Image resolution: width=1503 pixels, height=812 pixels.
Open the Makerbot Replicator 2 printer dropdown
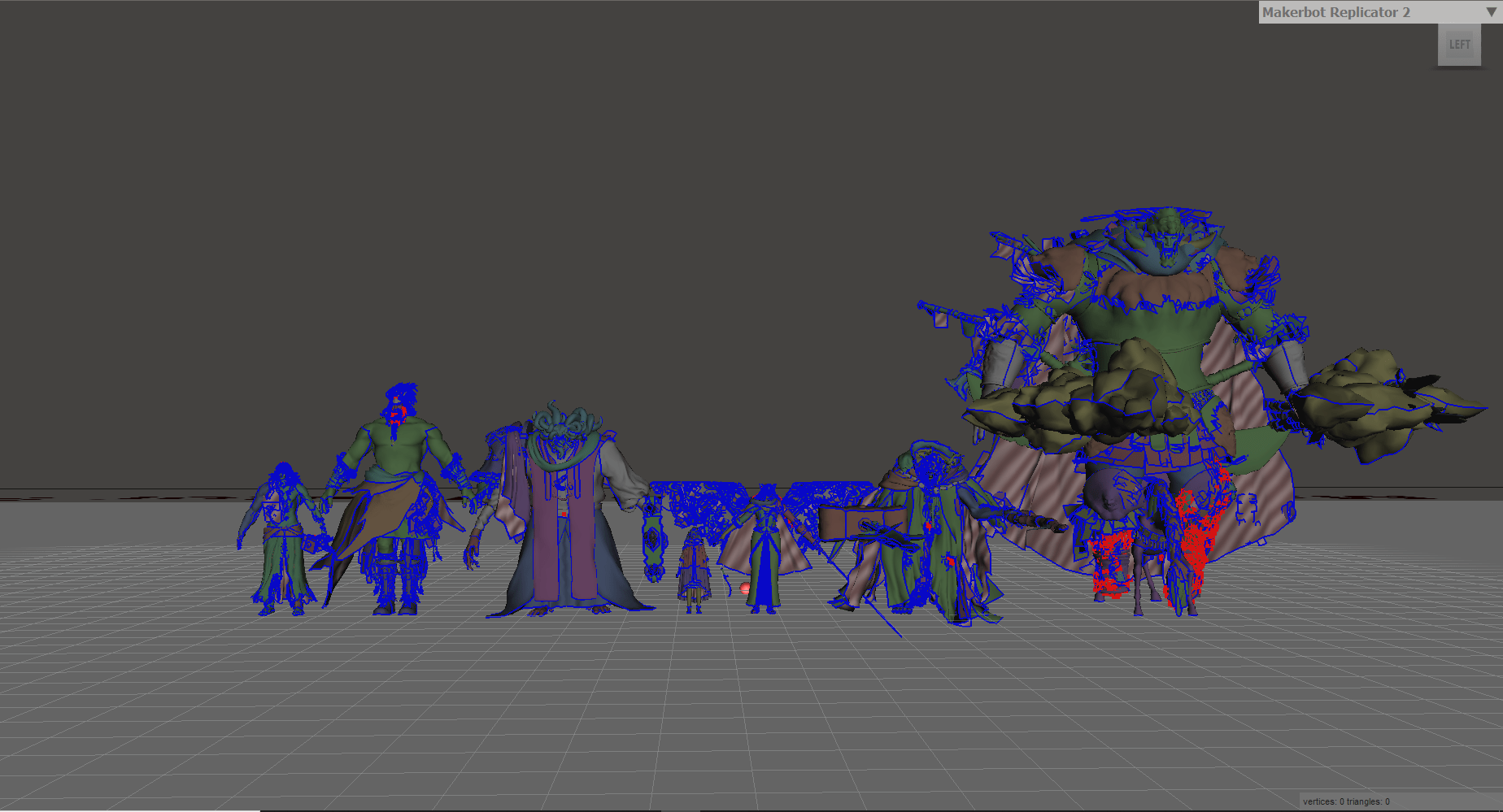pyautogui.click(x=1379, y=12)
